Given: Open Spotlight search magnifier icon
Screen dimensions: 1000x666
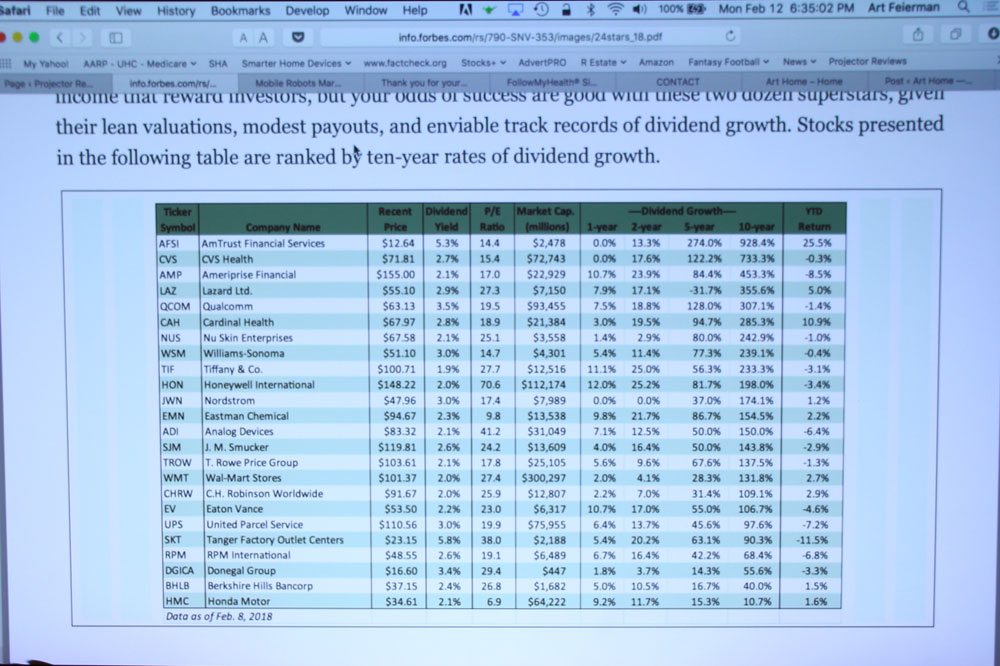Looking at the screenshot, I should (x=964, y=8).
